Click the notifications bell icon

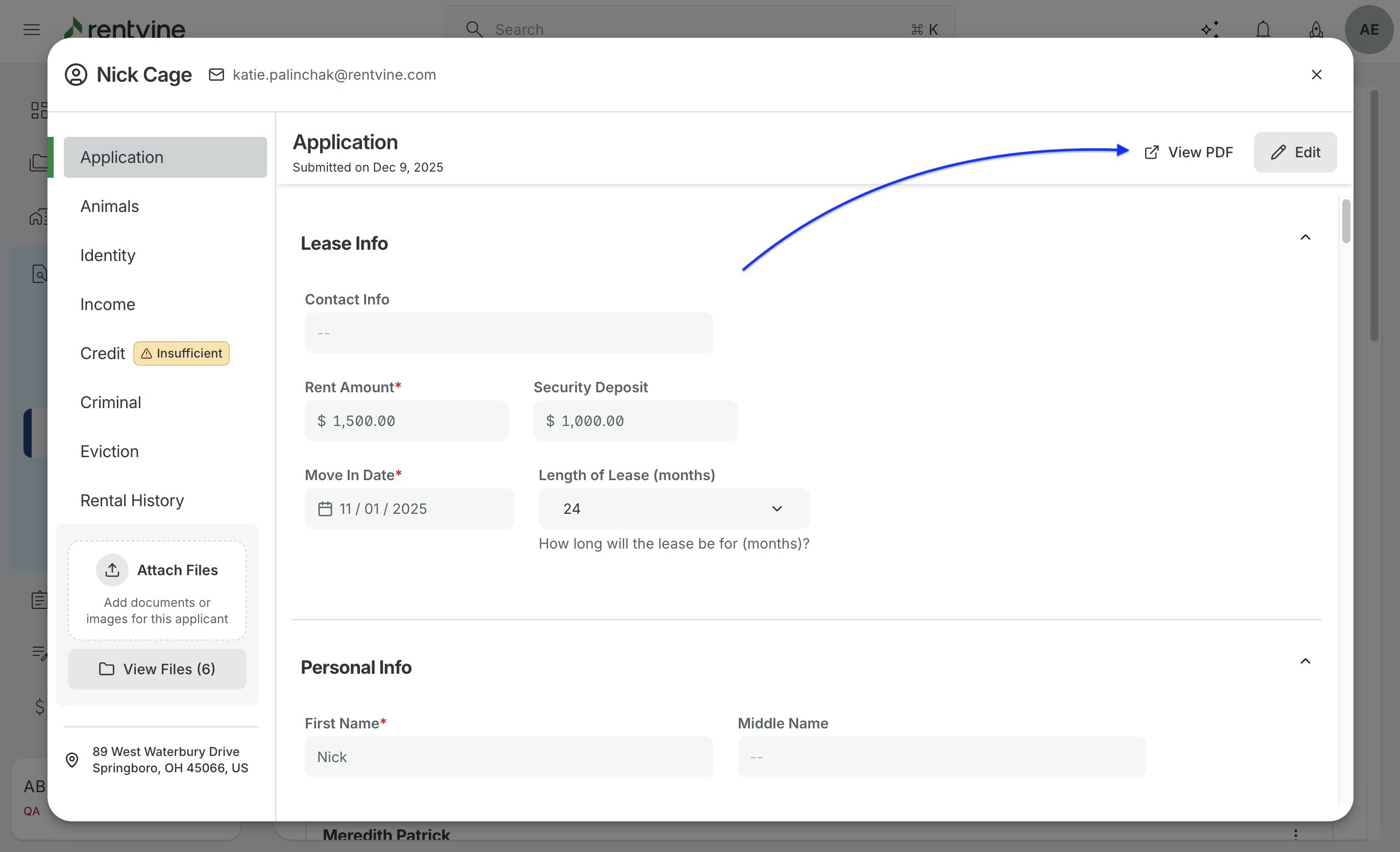pos(1263,29)
